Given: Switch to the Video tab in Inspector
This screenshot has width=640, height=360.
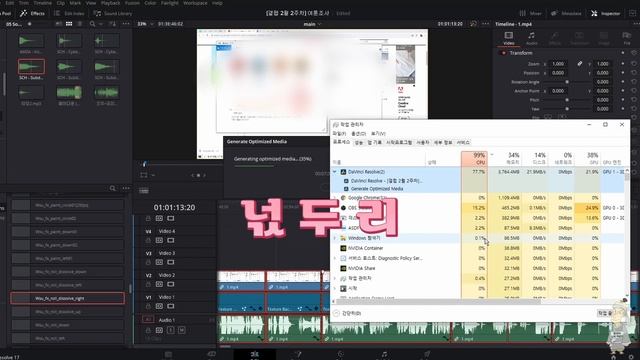Looking at the screenshot, I should click(x=509, y=38).
